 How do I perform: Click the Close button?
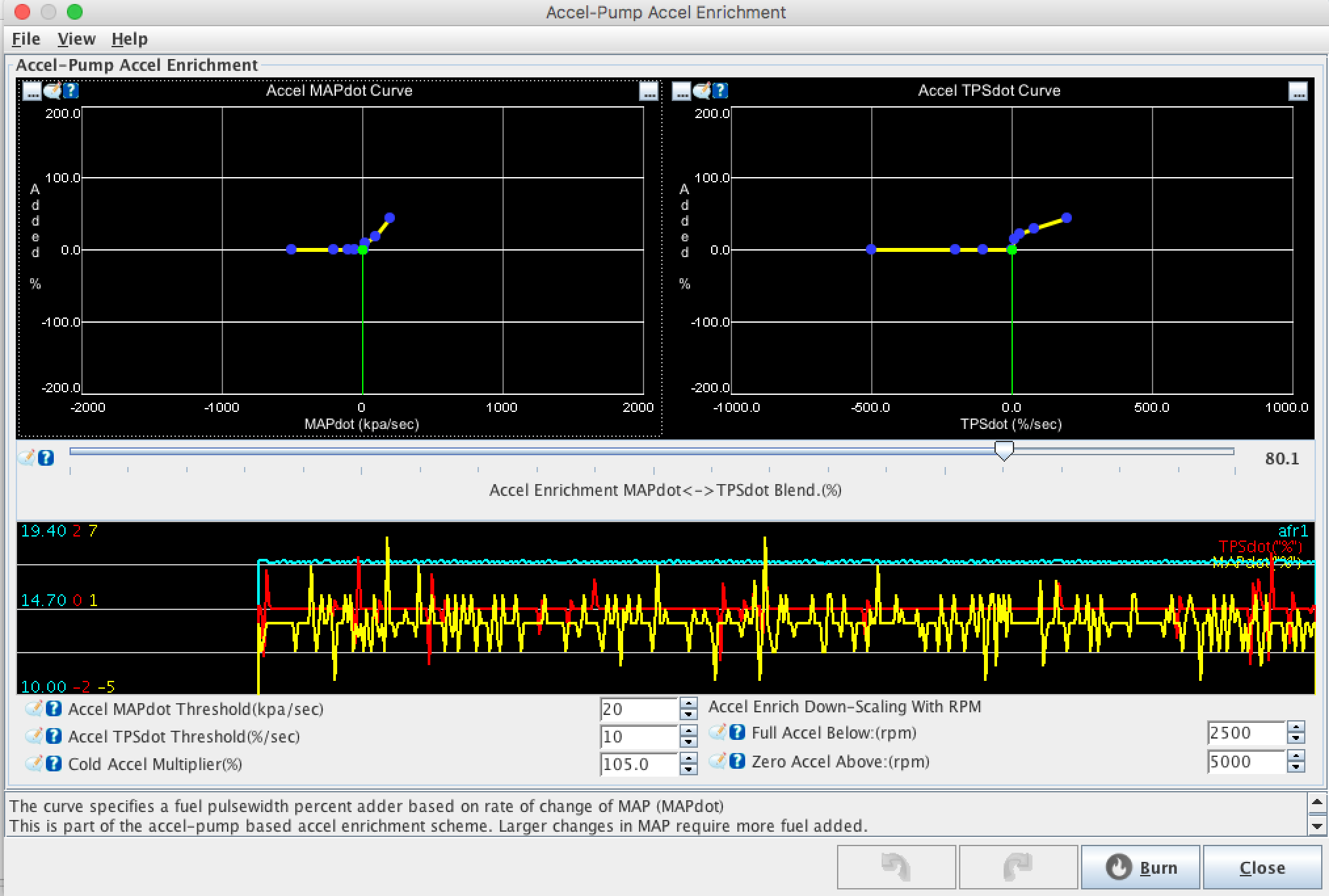coord(1261,867)
